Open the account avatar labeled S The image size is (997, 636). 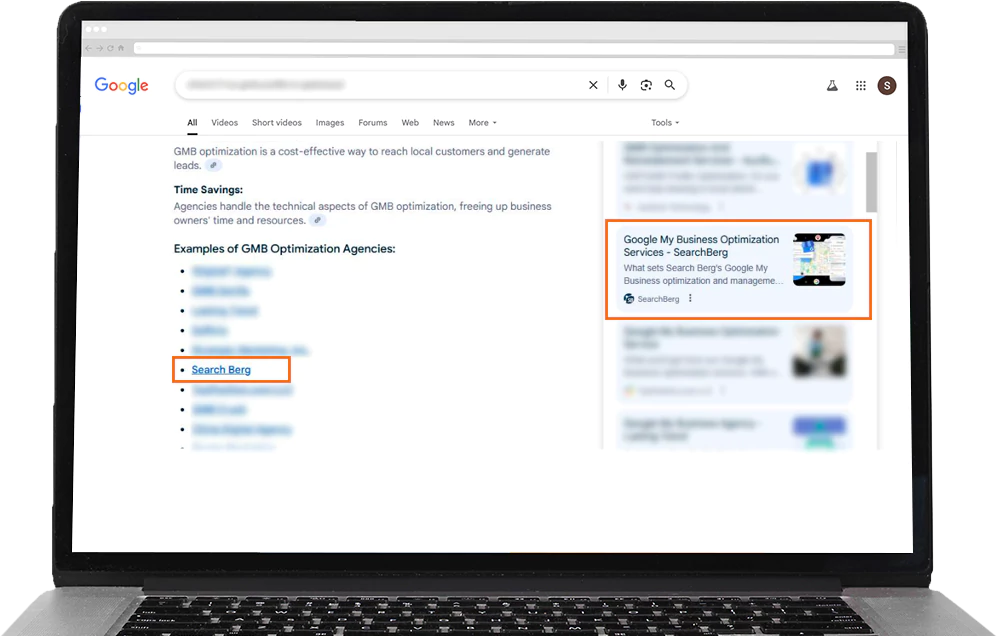tap(887, 85)
